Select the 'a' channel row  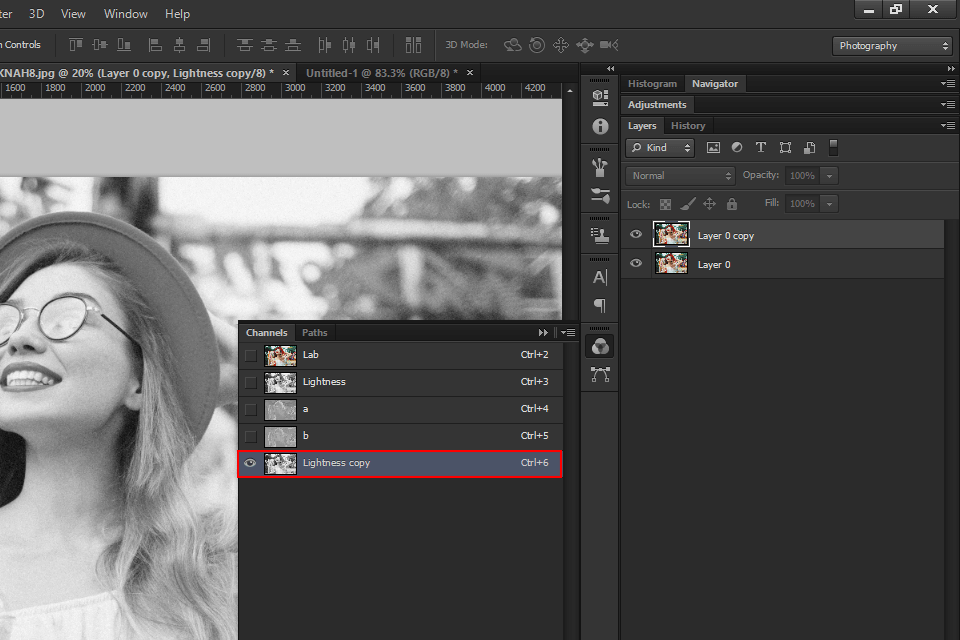[x=400, y=409]
